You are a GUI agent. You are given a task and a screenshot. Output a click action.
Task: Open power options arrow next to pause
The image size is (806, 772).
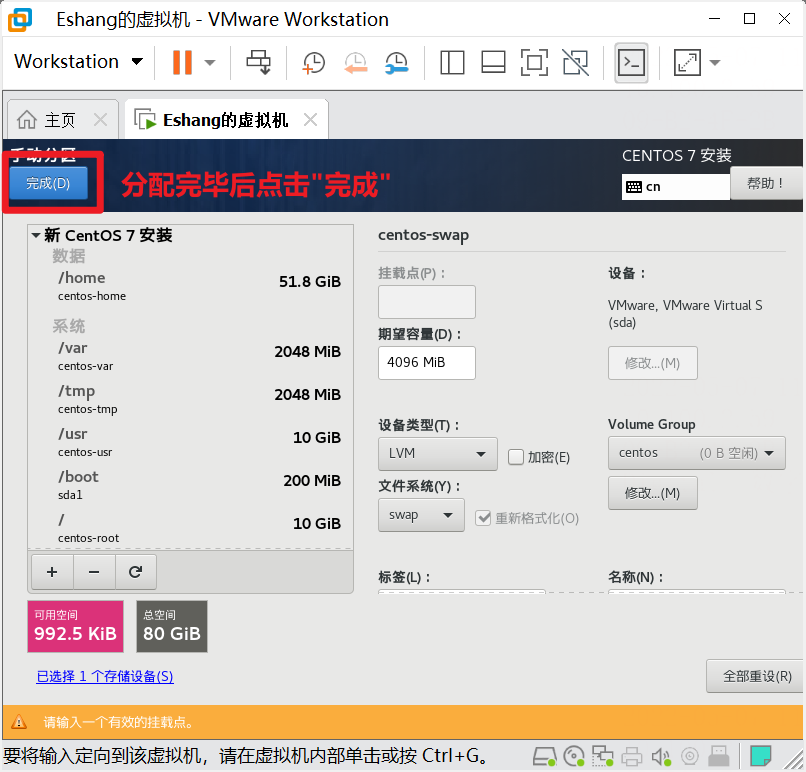pyautogui.click(x=209, y=63)
